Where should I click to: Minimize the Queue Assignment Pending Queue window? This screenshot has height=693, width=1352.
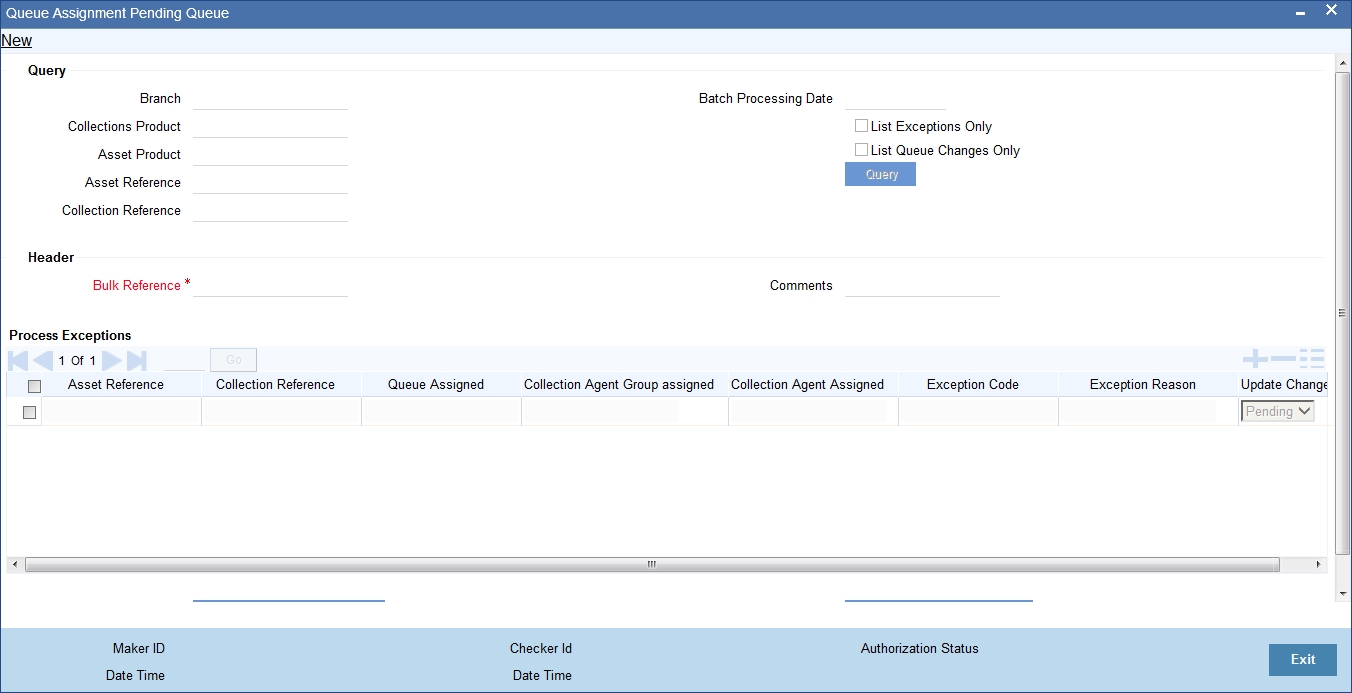coord(1300,13)
